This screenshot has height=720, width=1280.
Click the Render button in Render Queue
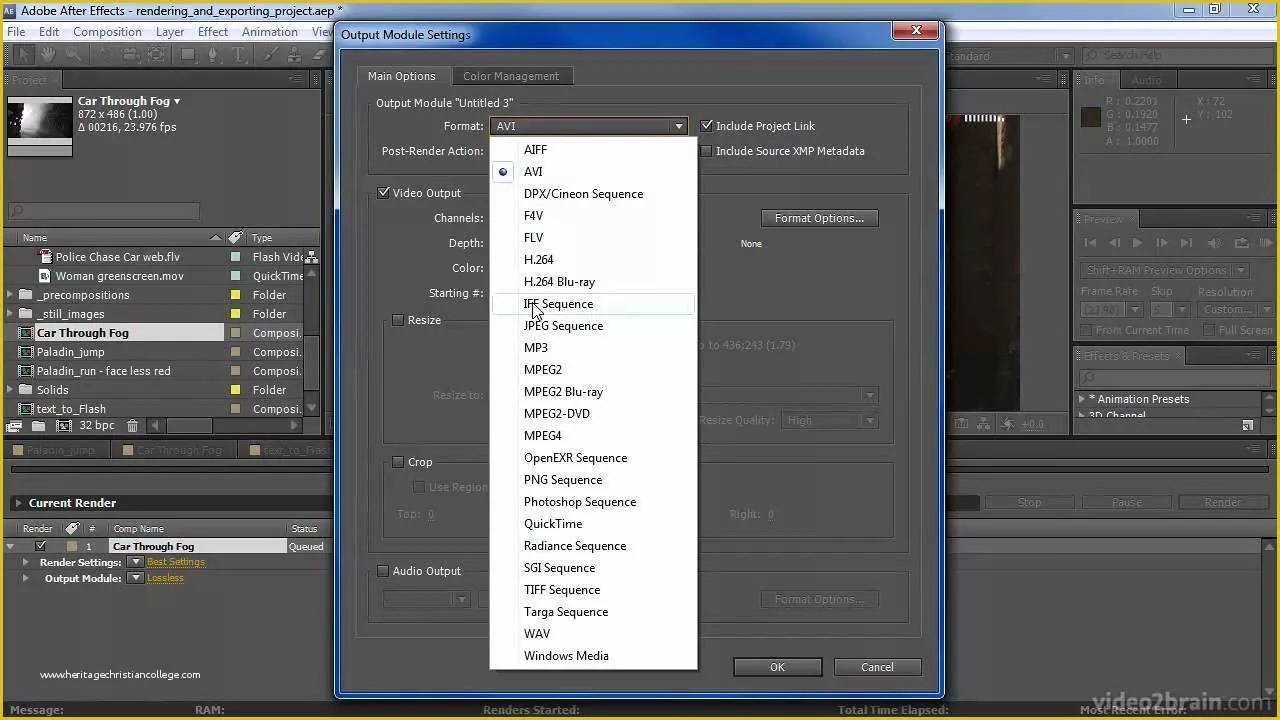1222,503
